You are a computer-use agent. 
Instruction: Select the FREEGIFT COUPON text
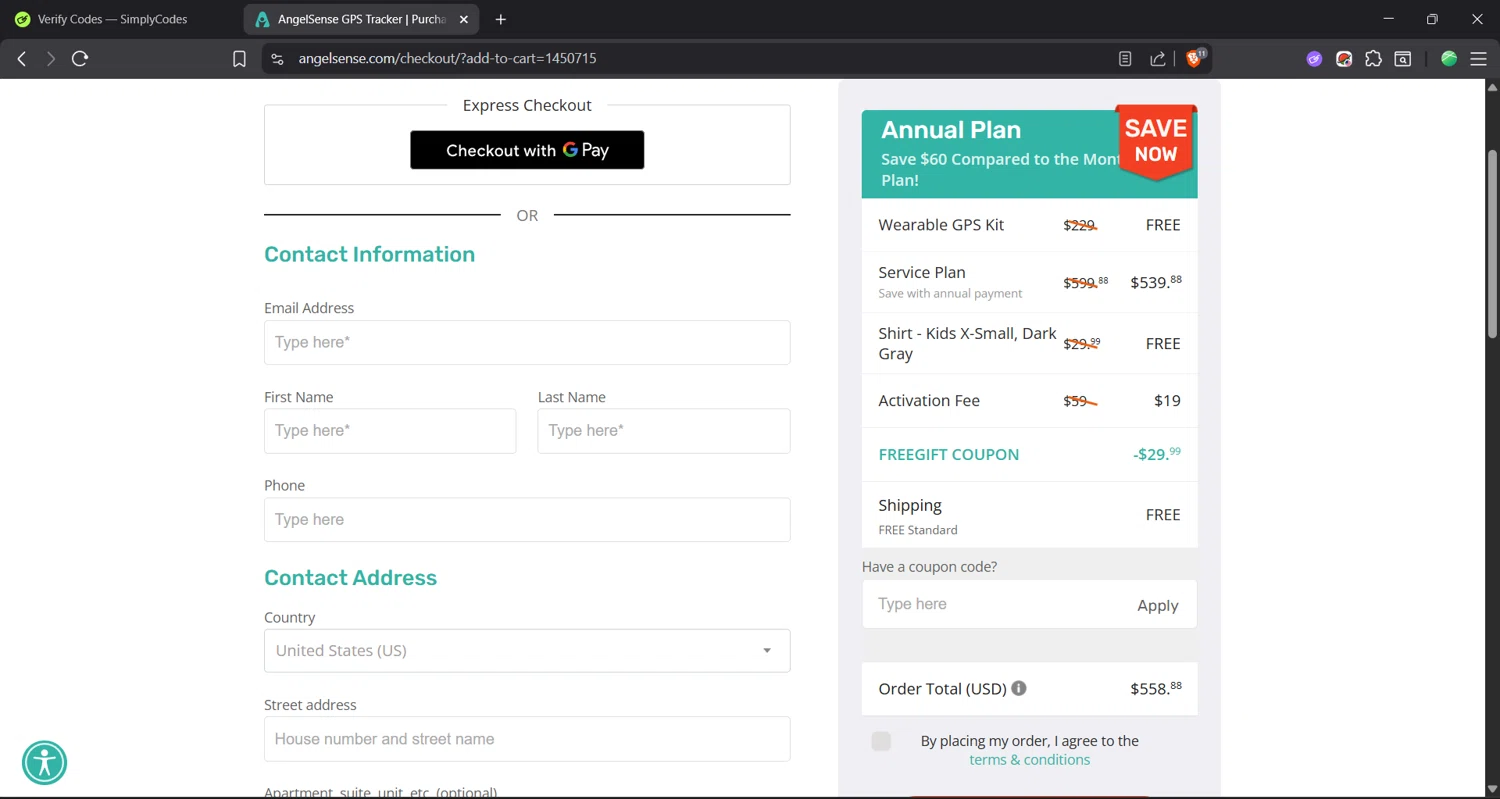point(949,454)
